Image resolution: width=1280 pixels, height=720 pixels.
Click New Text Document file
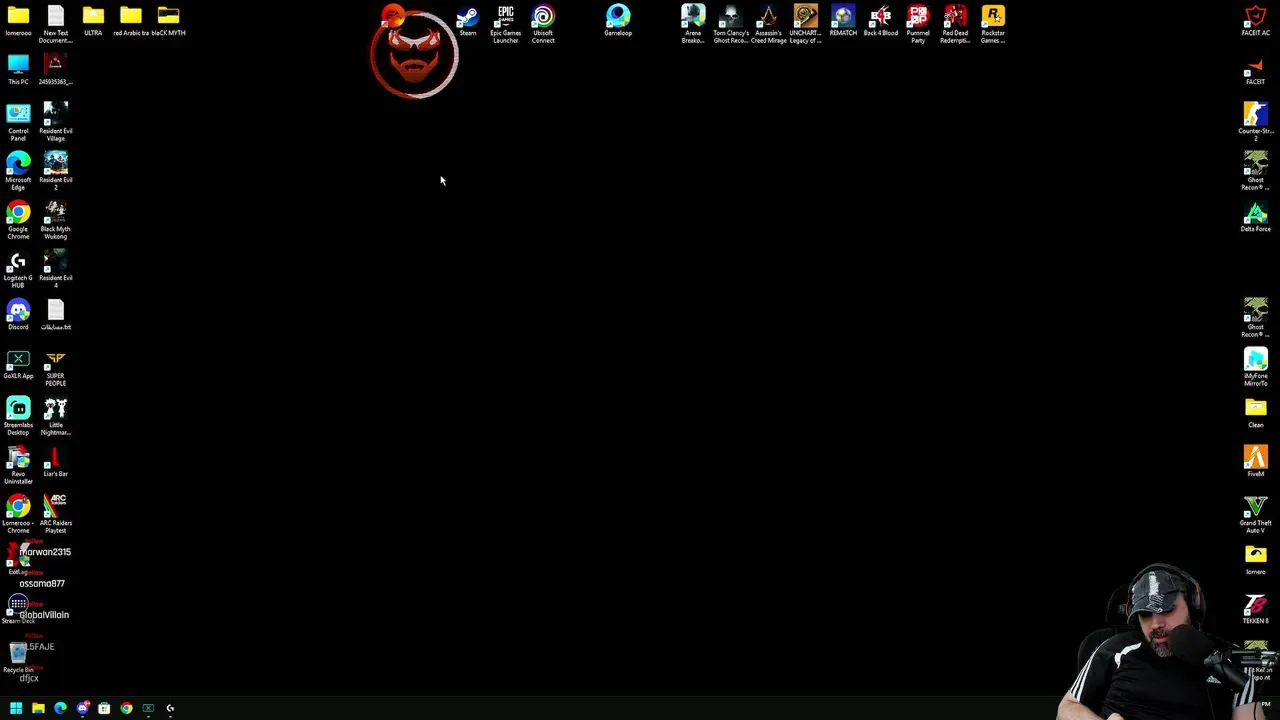56,24
